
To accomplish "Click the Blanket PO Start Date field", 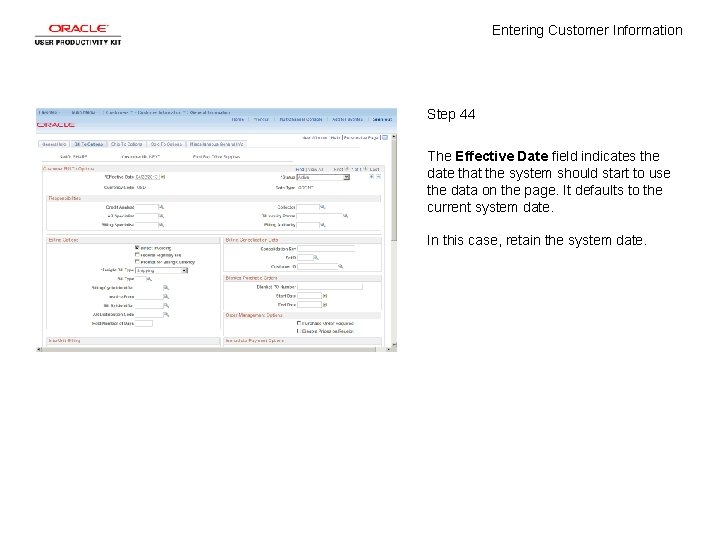I will pos(309,296).
